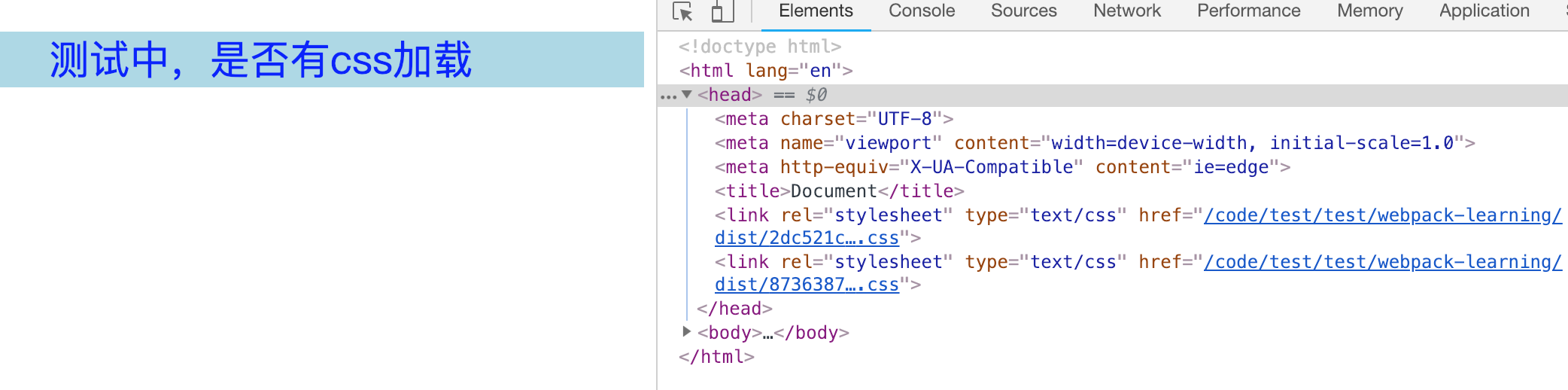Open the Network tab

click(x=1127, y=11)
